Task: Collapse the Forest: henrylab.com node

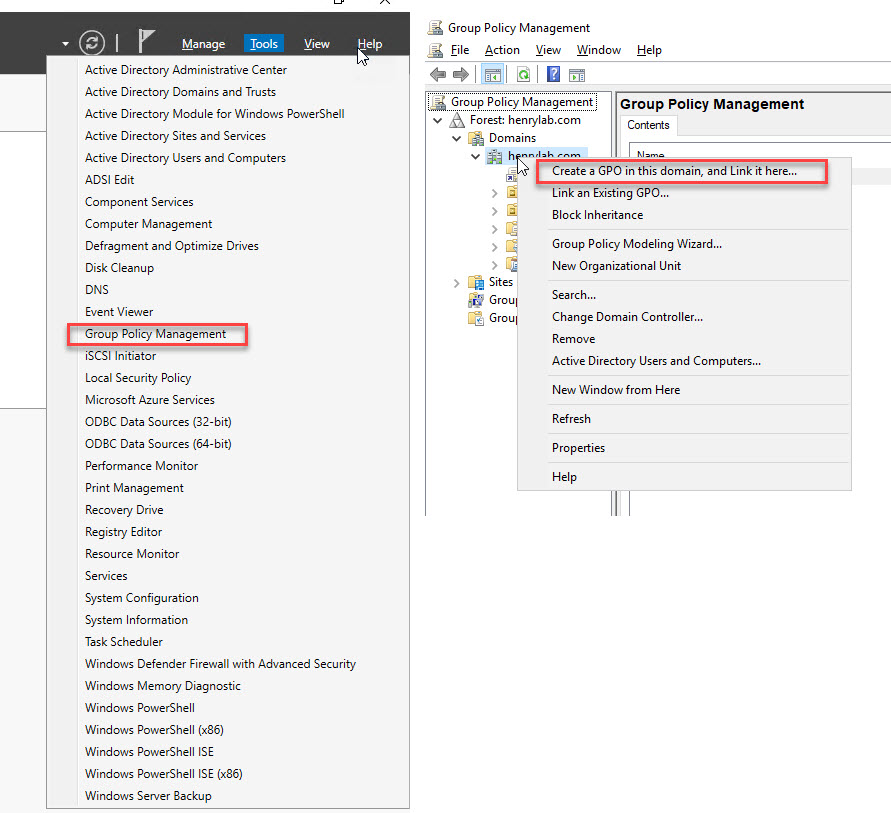Action: 438,120
